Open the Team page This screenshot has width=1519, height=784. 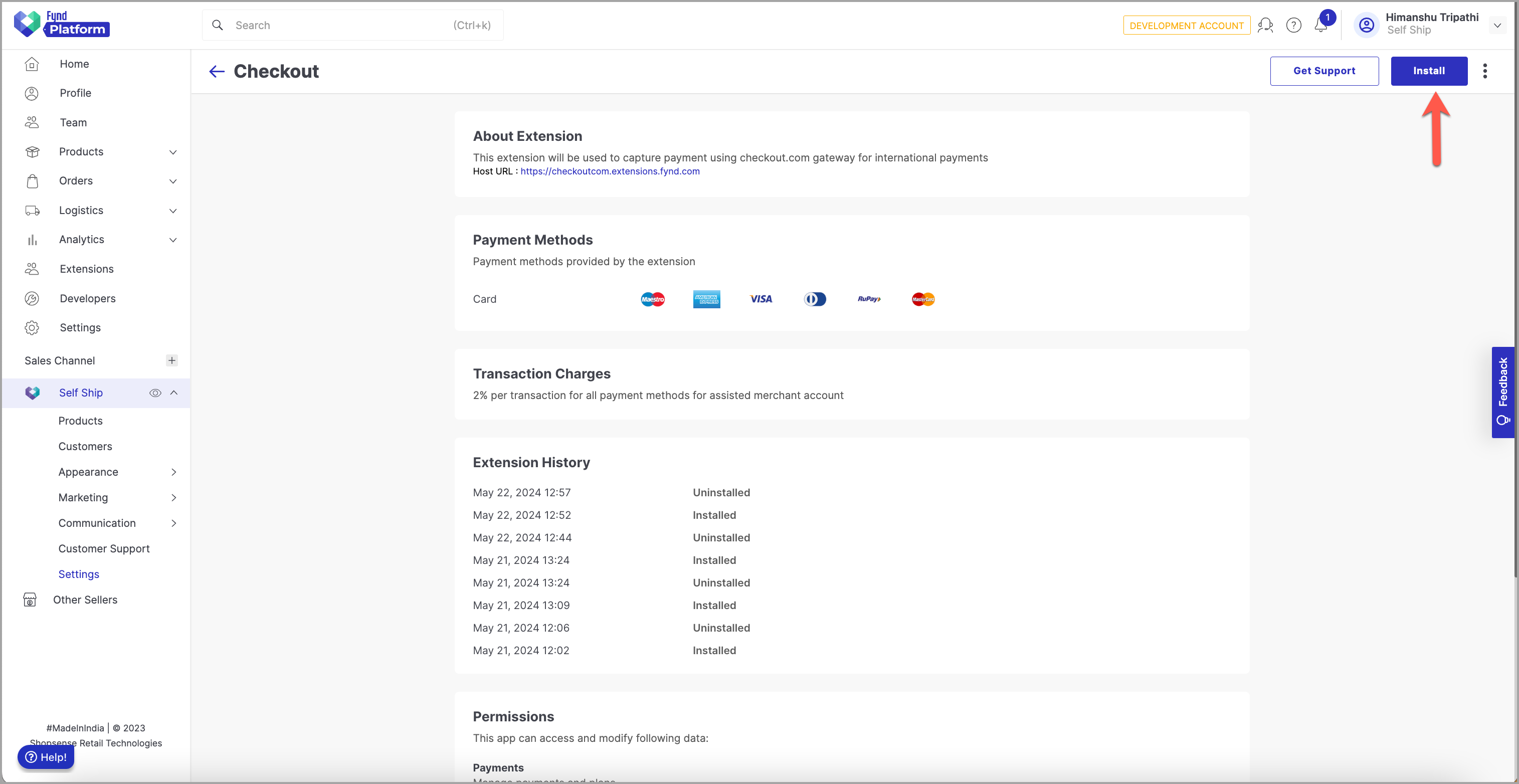click(x=73, y=123)
